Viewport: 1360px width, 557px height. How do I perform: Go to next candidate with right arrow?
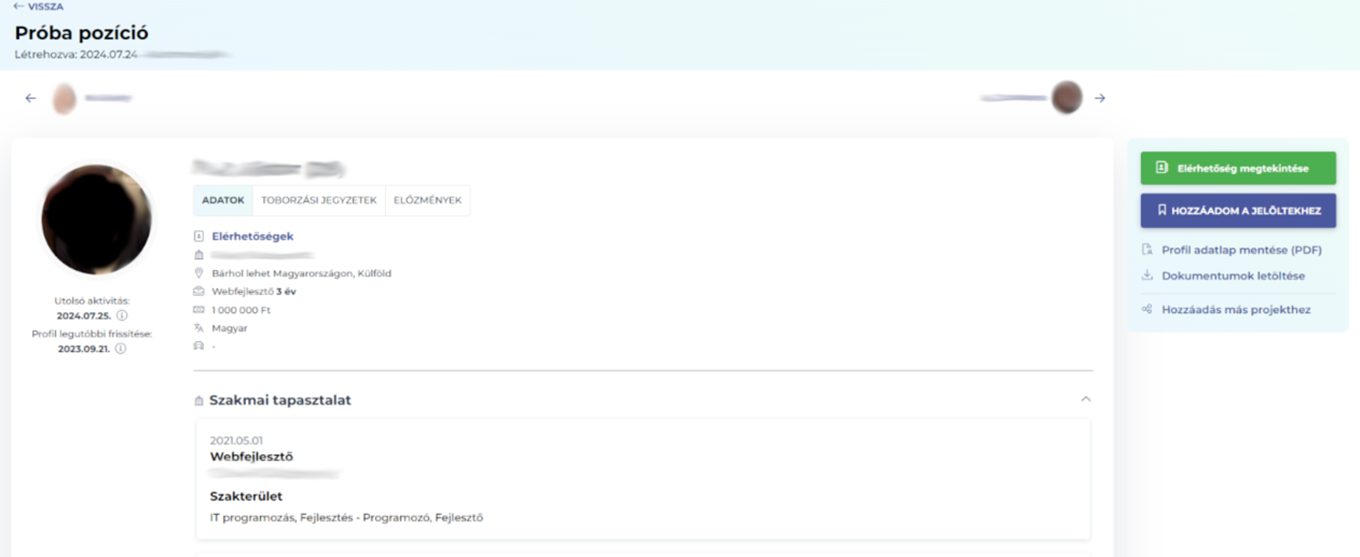pos(1100,98)
